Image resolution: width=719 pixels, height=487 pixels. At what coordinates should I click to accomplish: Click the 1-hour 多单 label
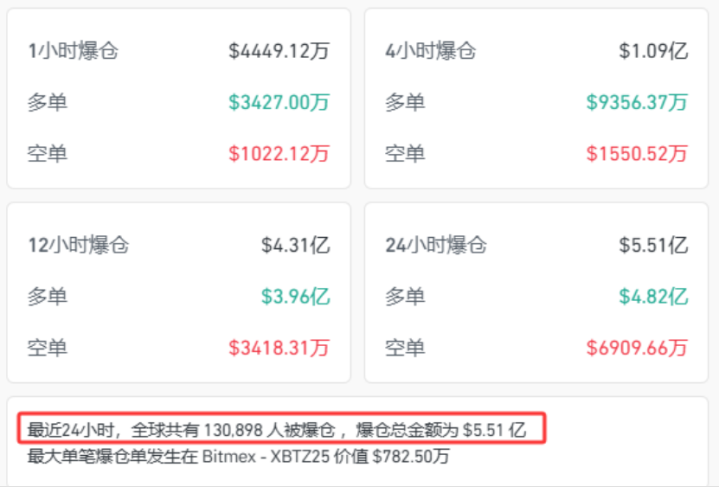click(47, 102)
